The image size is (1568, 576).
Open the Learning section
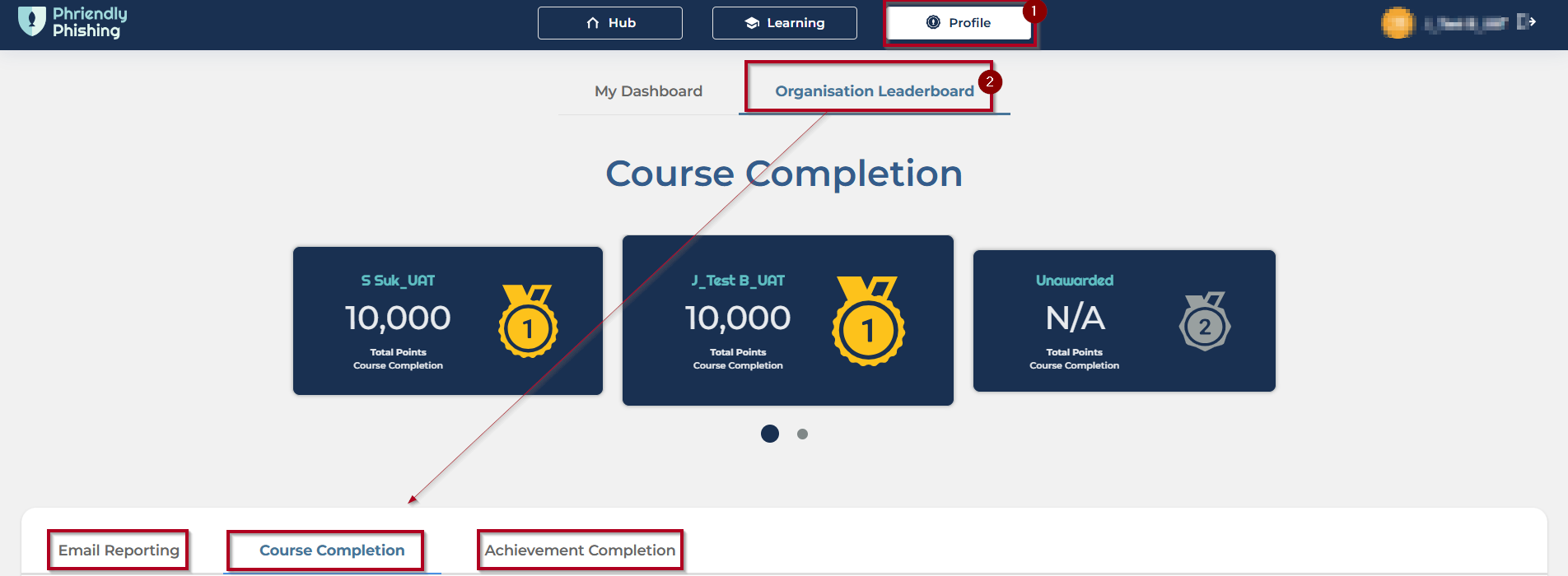[x=784, y=23]
